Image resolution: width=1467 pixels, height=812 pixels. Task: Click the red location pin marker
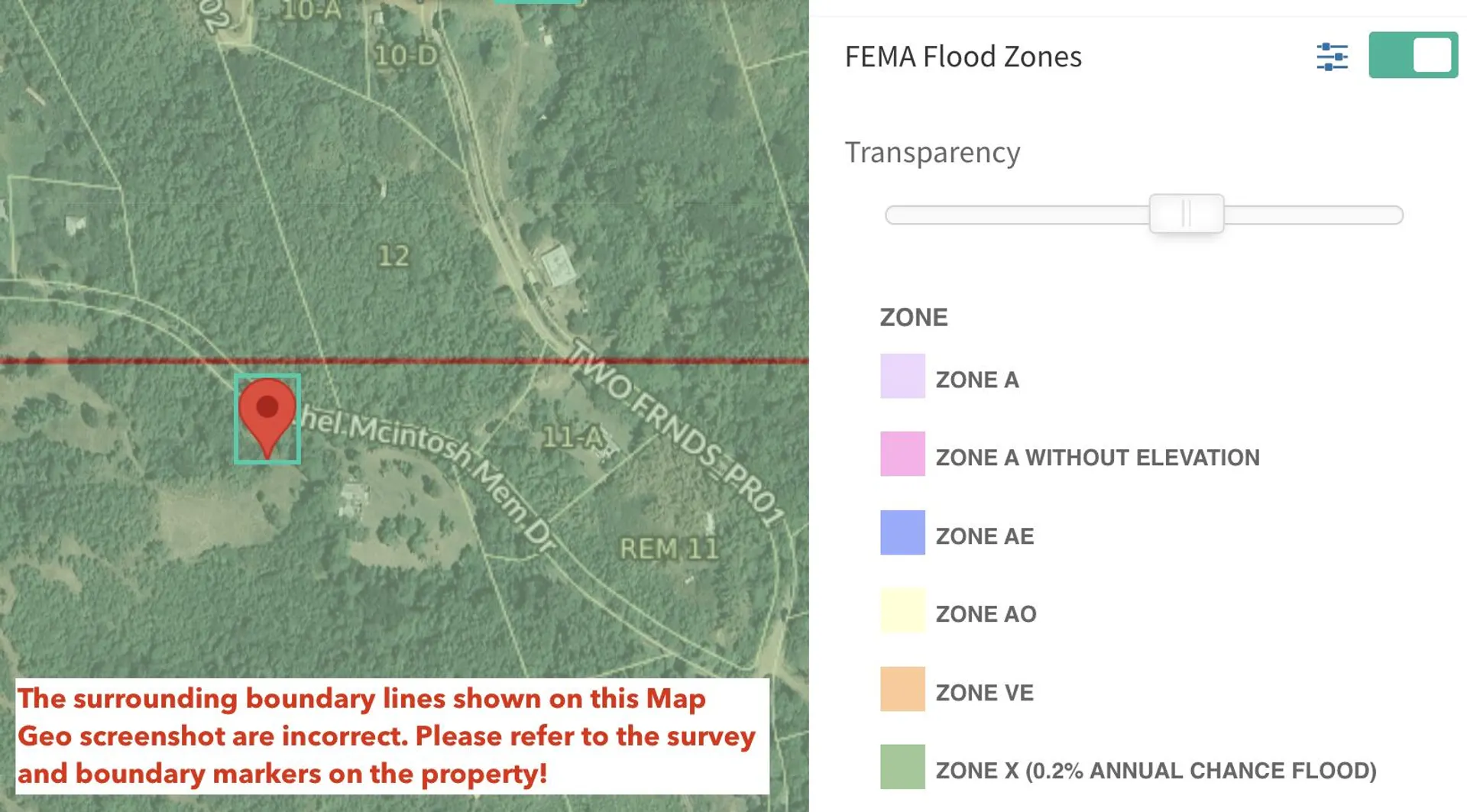[267, 412]
